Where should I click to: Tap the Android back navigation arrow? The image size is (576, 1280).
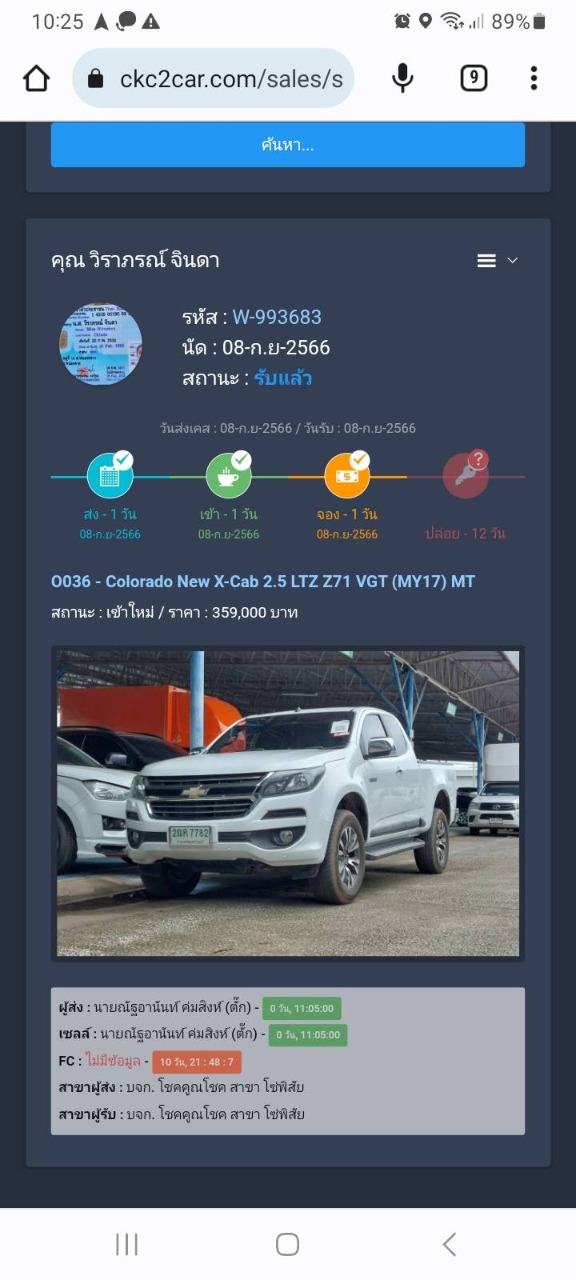coord(449,1244)
